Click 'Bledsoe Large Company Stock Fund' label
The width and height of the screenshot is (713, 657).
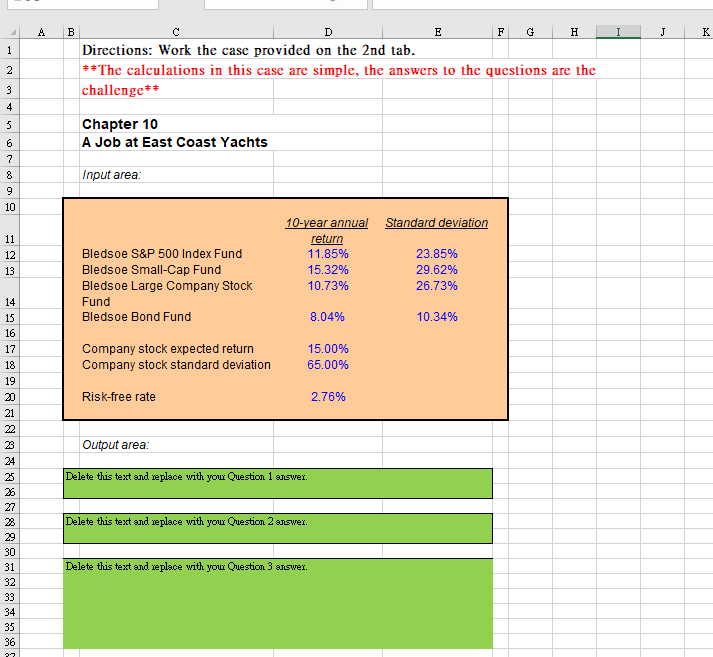(167, 293)
